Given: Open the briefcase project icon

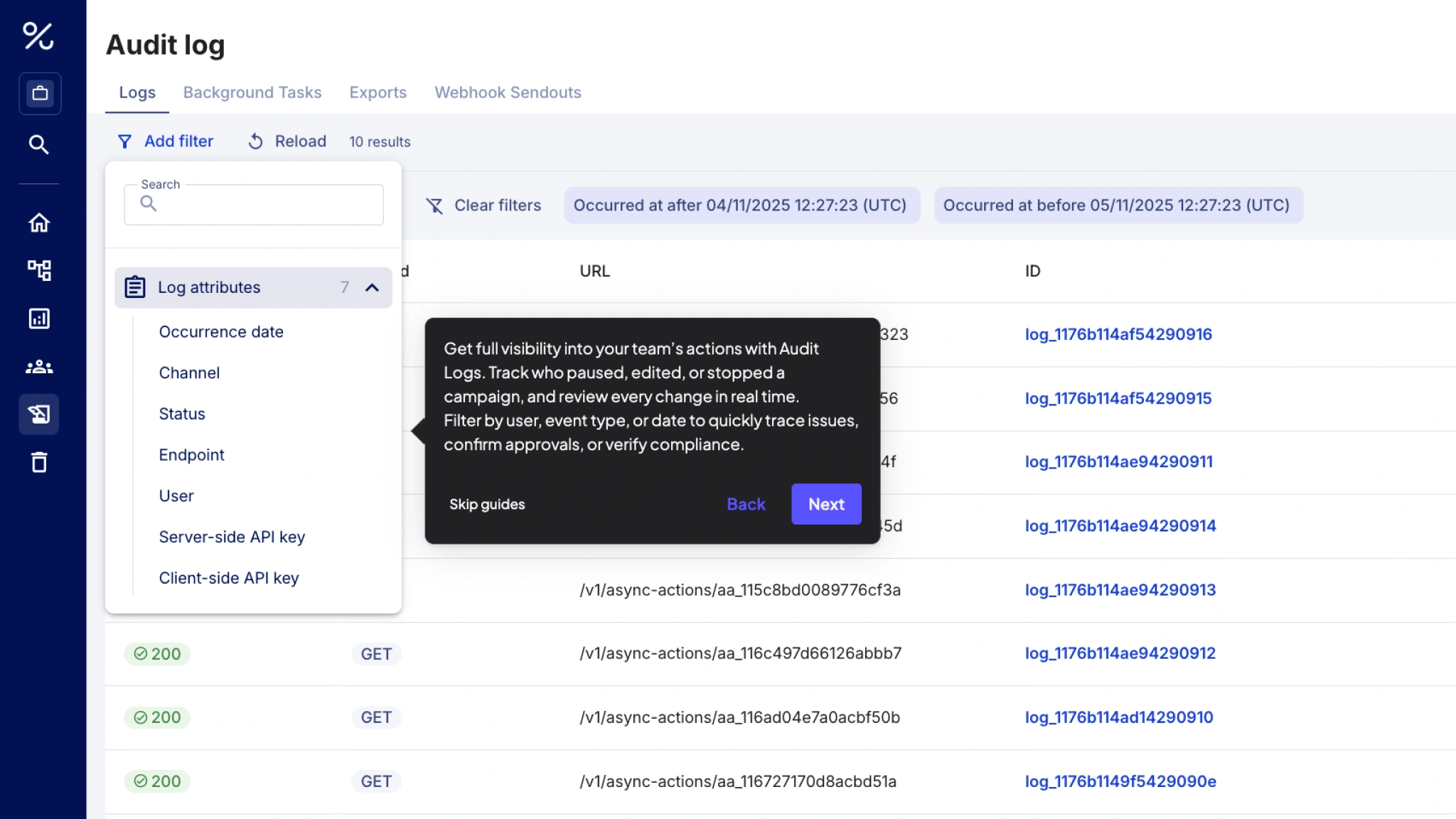Looking at the screenshot, I should [40, 93].
